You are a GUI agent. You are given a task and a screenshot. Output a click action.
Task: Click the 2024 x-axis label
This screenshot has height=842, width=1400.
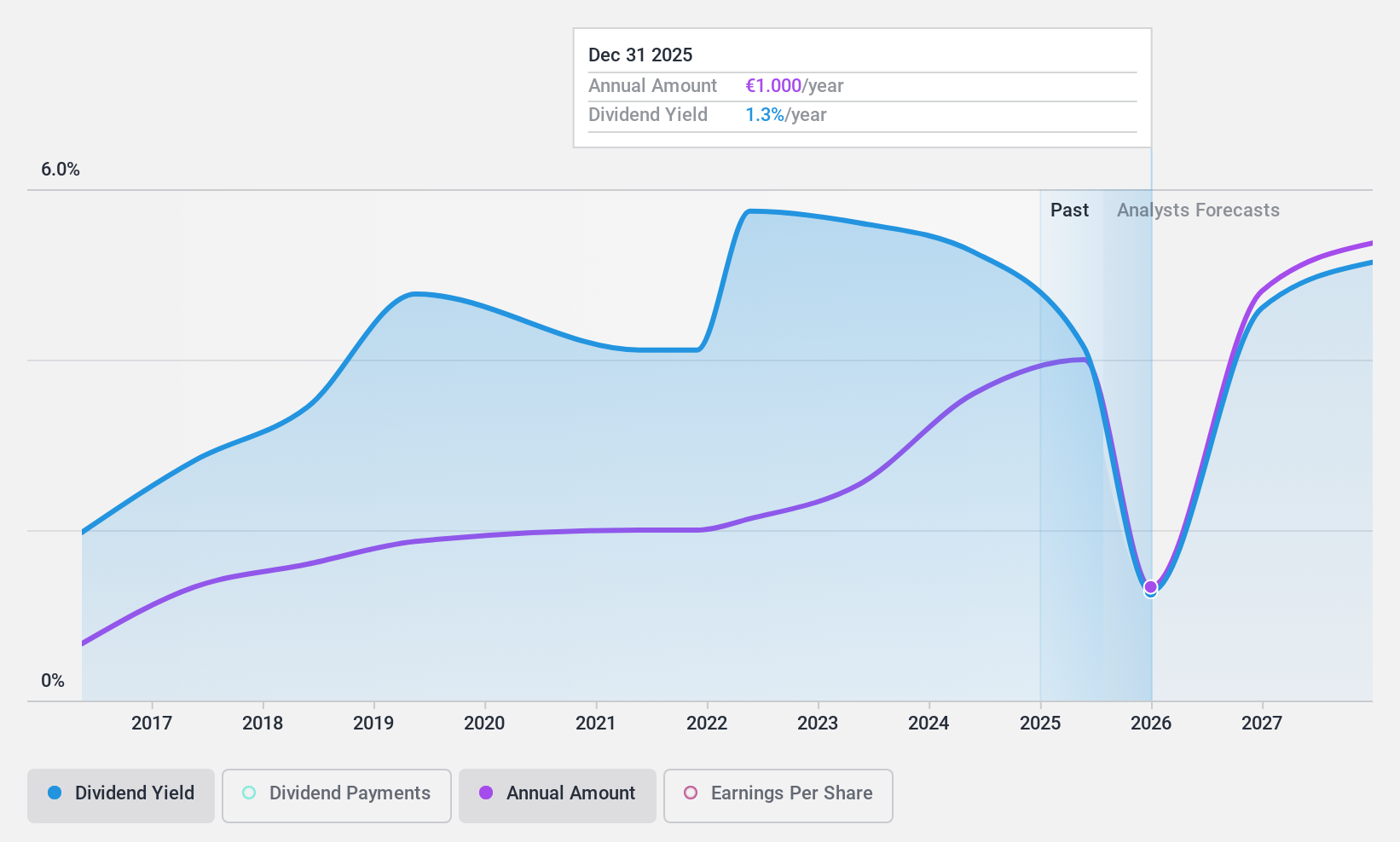point(929,724)
